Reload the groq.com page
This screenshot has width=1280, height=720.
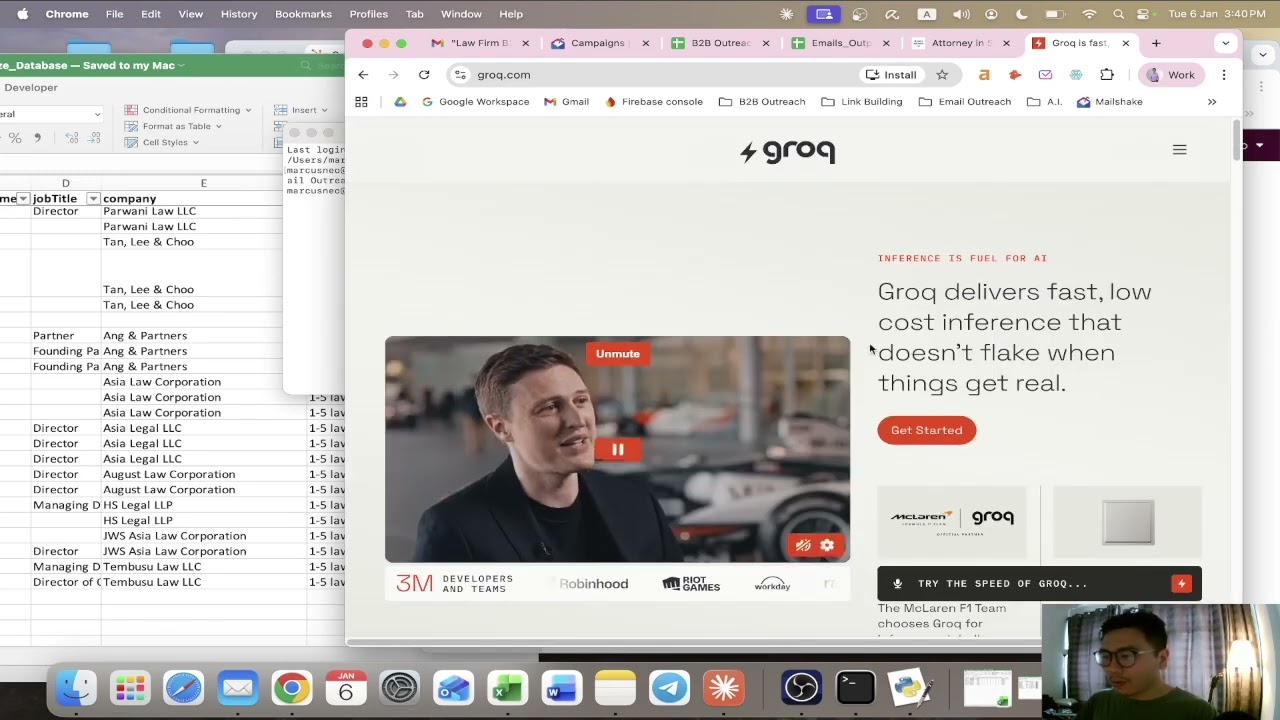pyautogui.click(x=424, y=74)
